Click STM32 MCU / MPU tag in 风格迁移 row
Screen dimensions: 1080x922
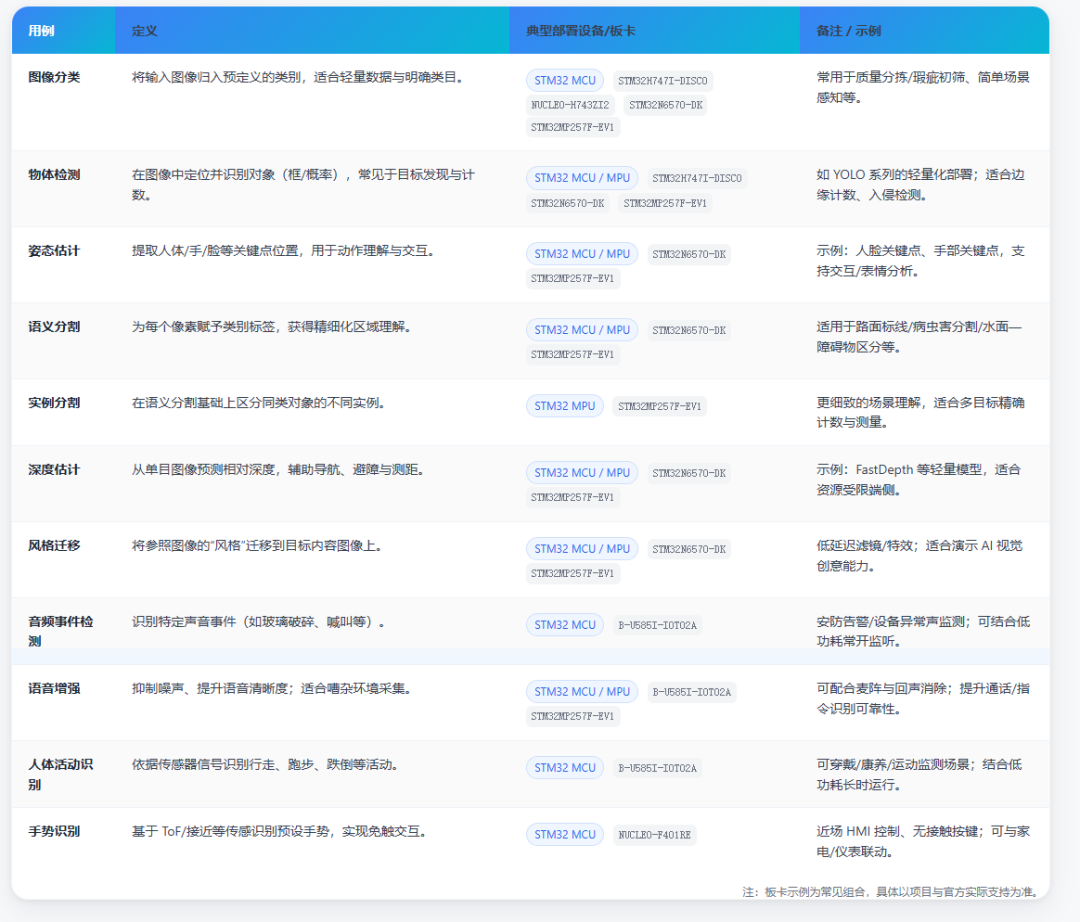[582, 549]
